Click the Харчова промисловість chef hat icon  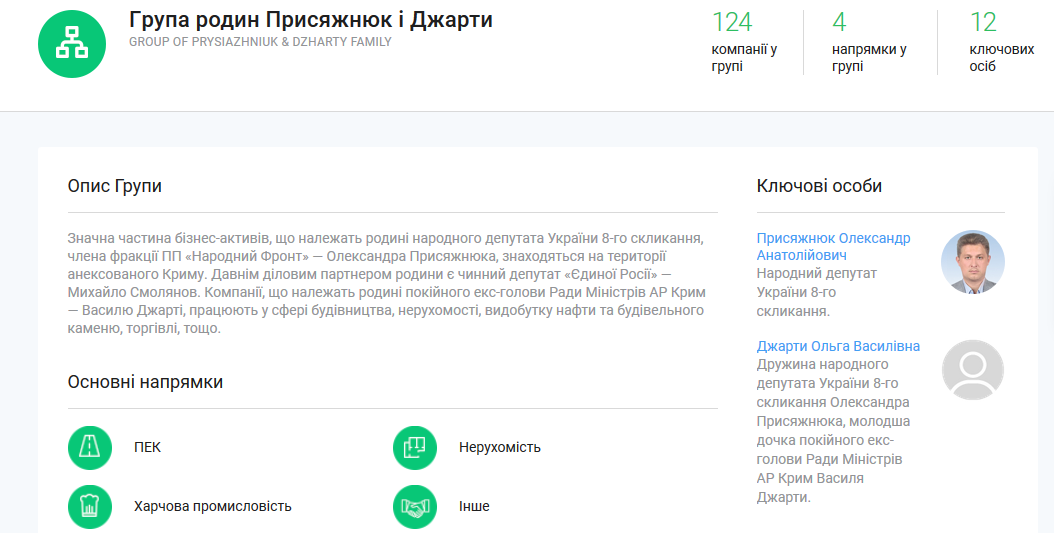click(89, 506)
